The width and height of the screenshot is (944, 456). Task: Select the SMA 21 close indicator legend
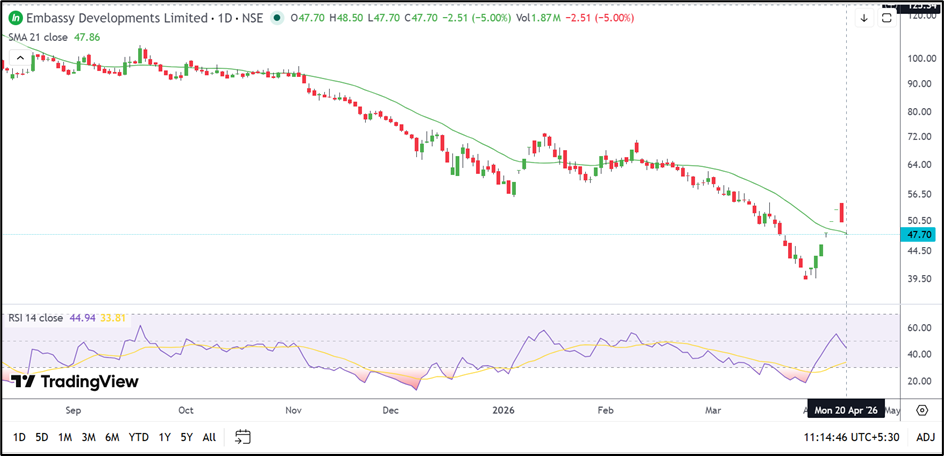pos(39,36)
